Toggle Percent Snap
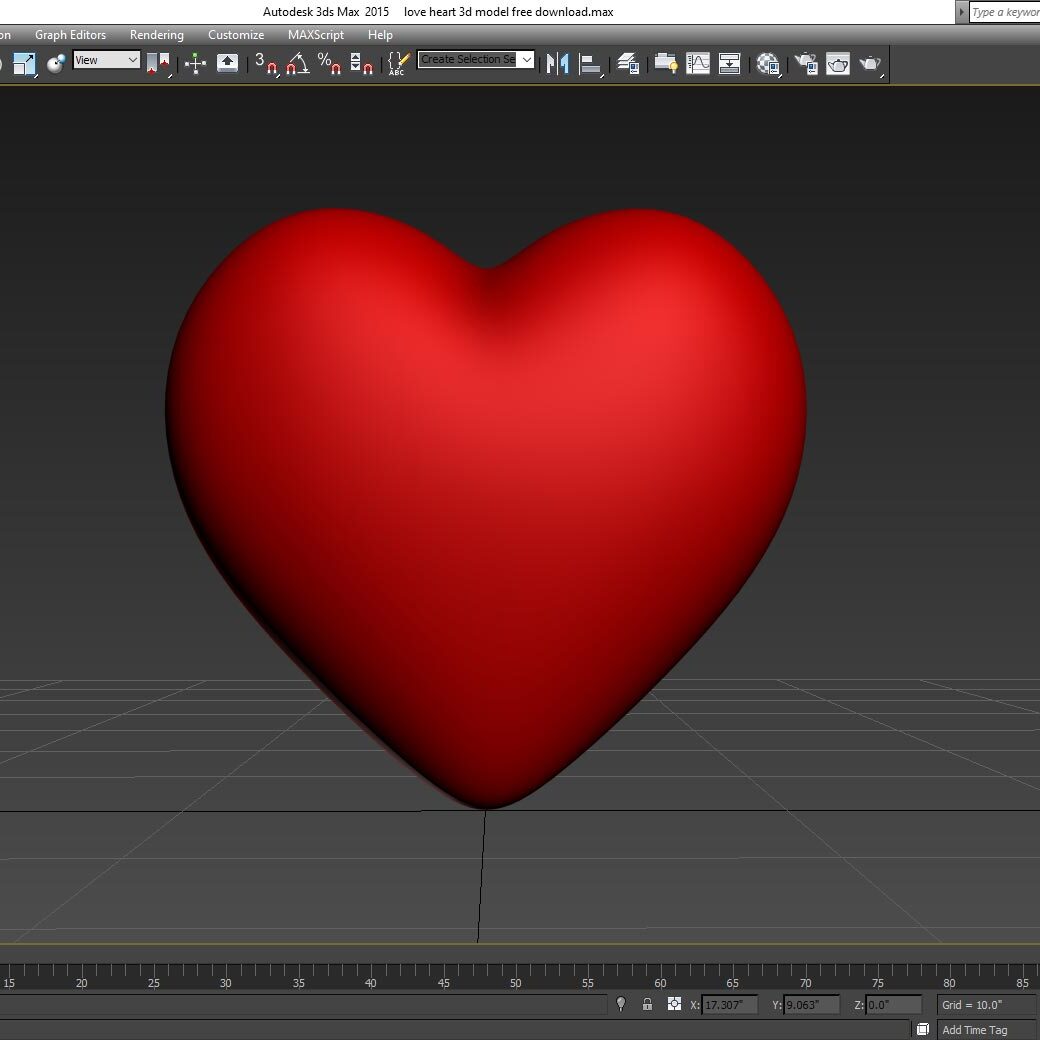 click(x=329, y=63)
